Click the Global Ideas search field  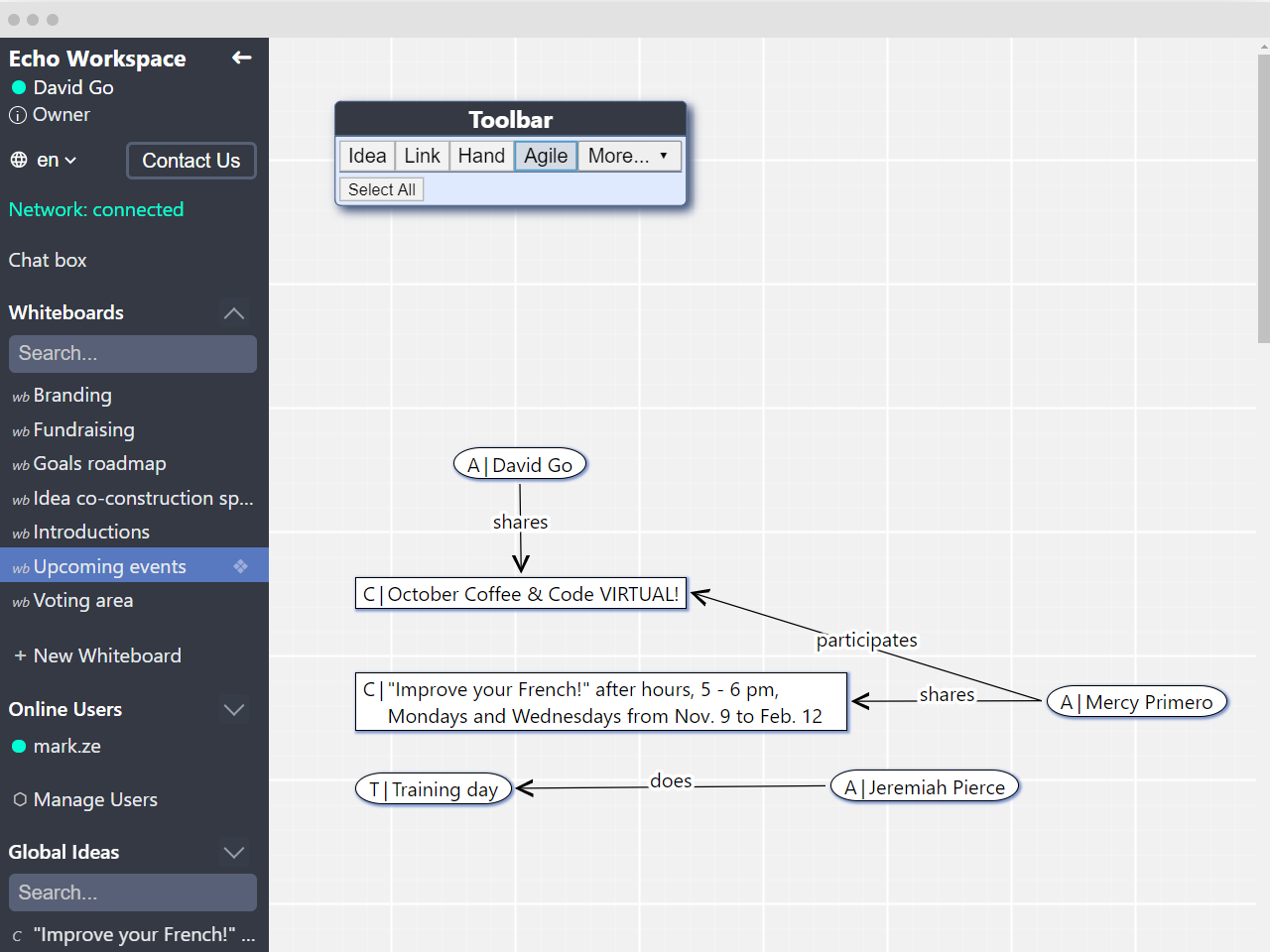[133, 892]
